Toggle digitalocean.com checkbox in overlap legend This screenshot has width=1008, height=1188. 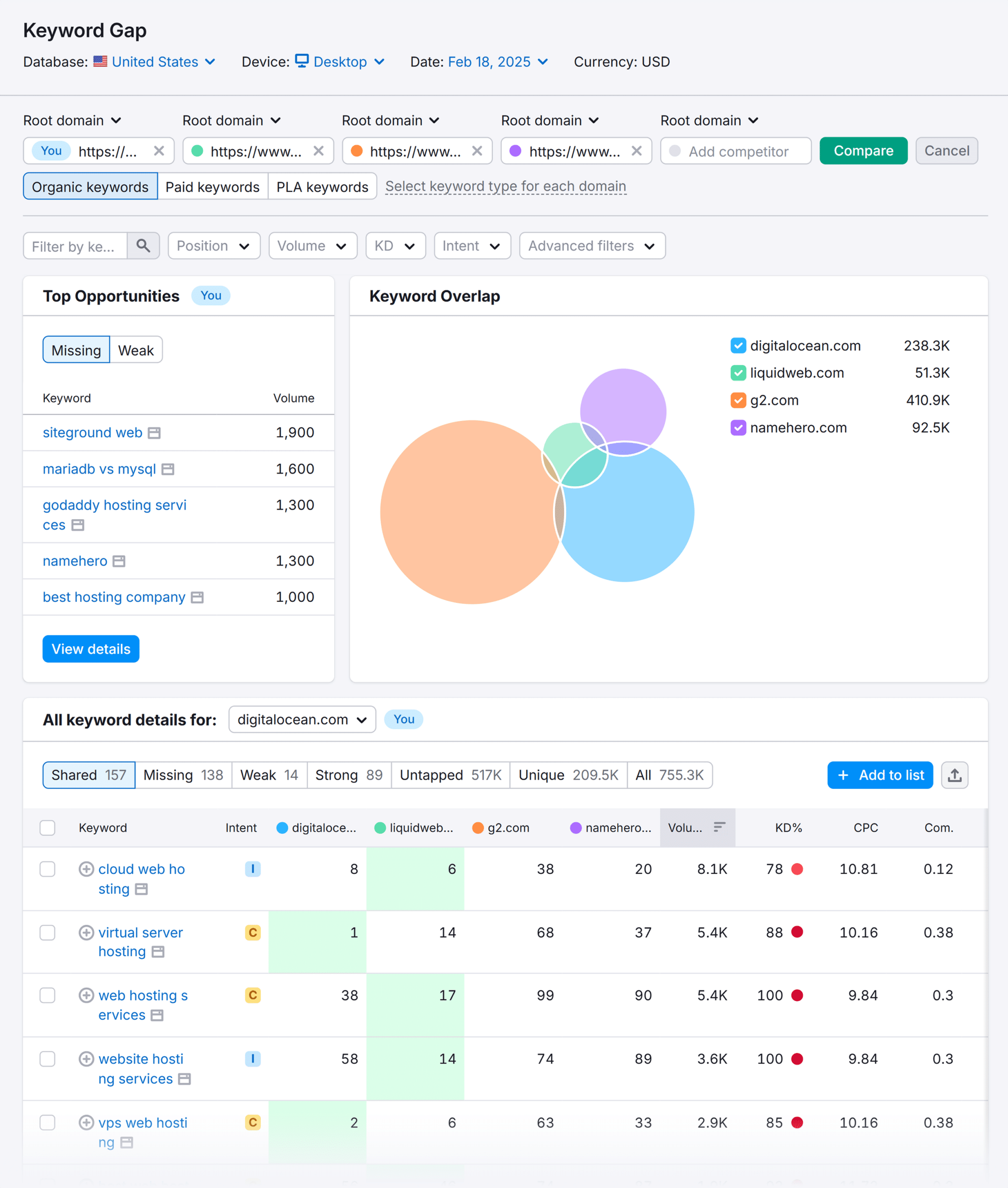pyautogui.click(x=738, y=345)
